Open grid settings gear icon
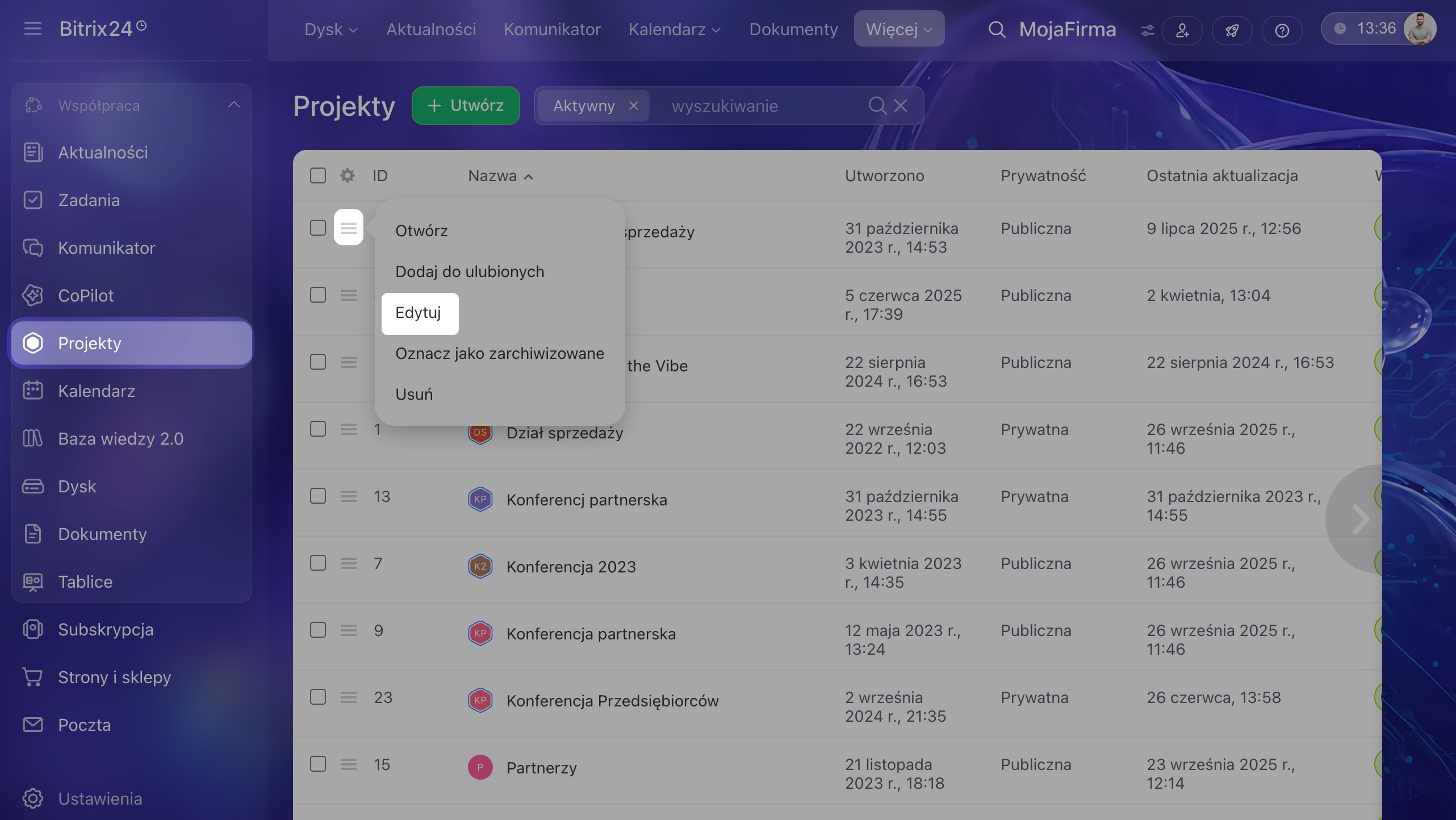The image size is (1456, 820). point(348,175)
